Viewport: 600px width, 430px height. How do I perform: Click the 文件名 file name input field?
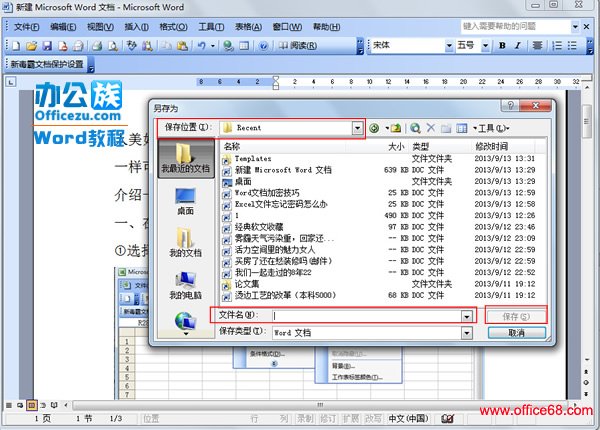point(367,316)
